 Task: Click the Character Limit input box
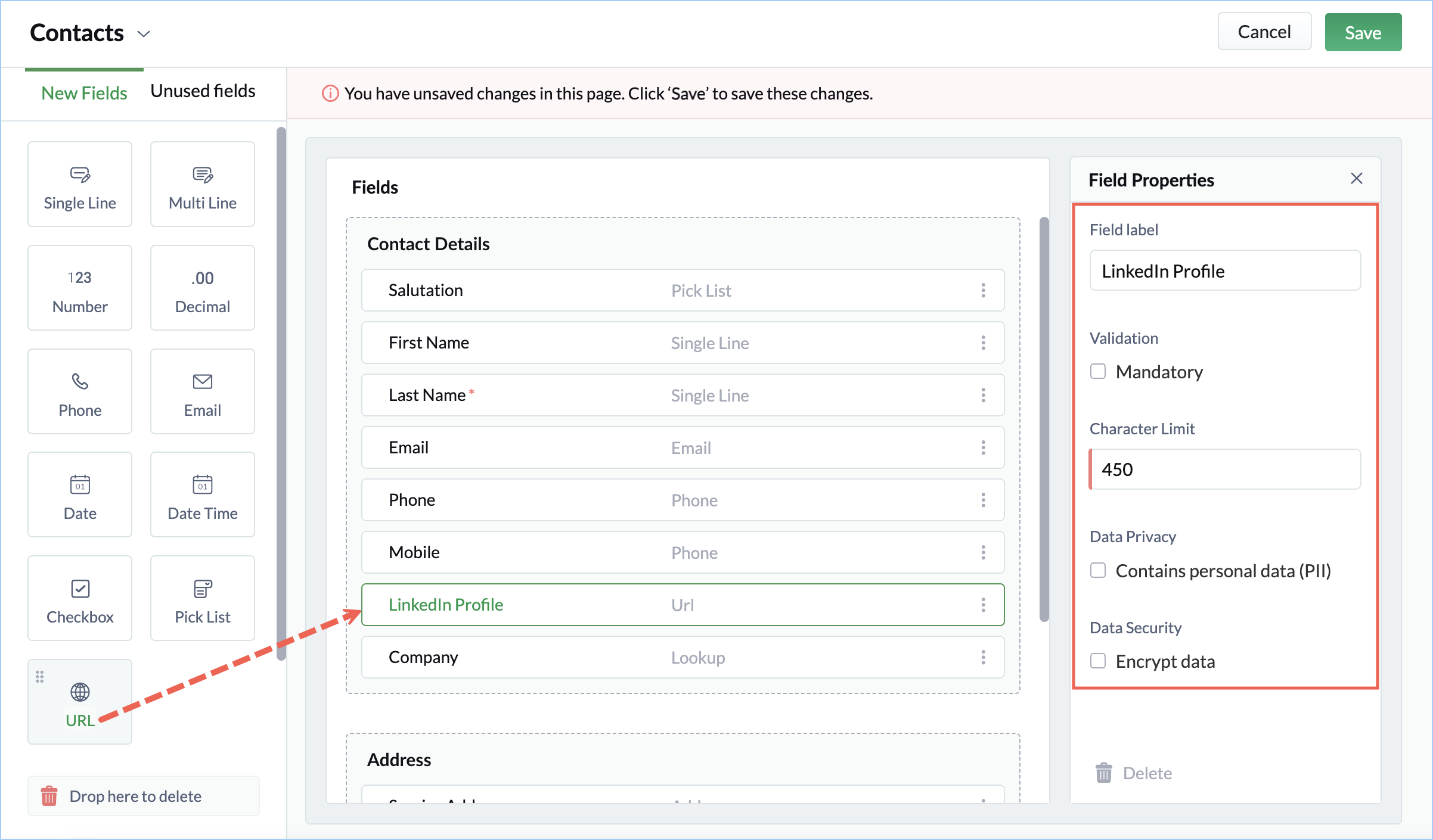[x=1225, y=469]
